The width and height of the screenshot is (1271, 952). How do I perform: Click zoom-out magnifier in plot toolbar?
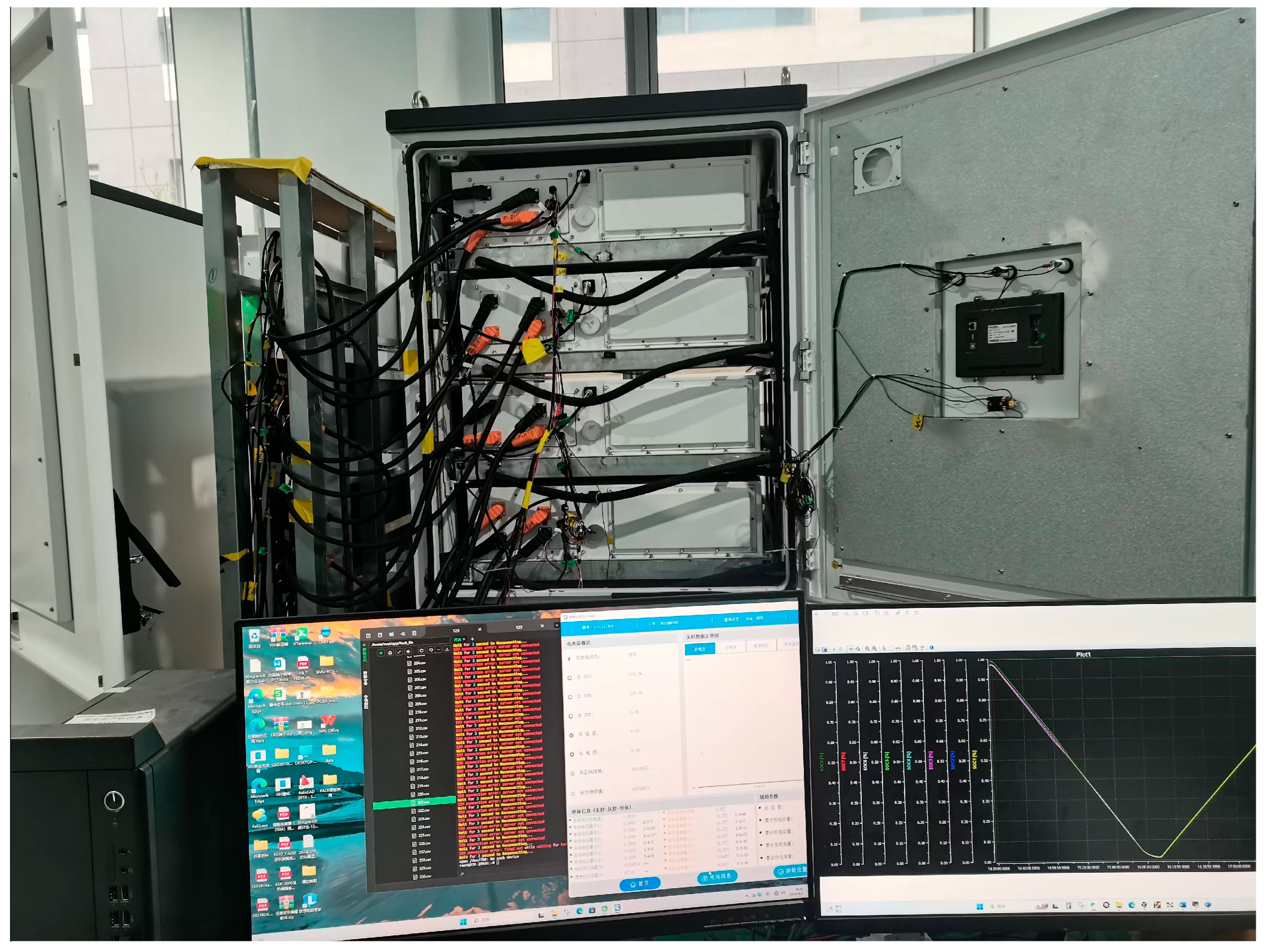pos(868,649)
